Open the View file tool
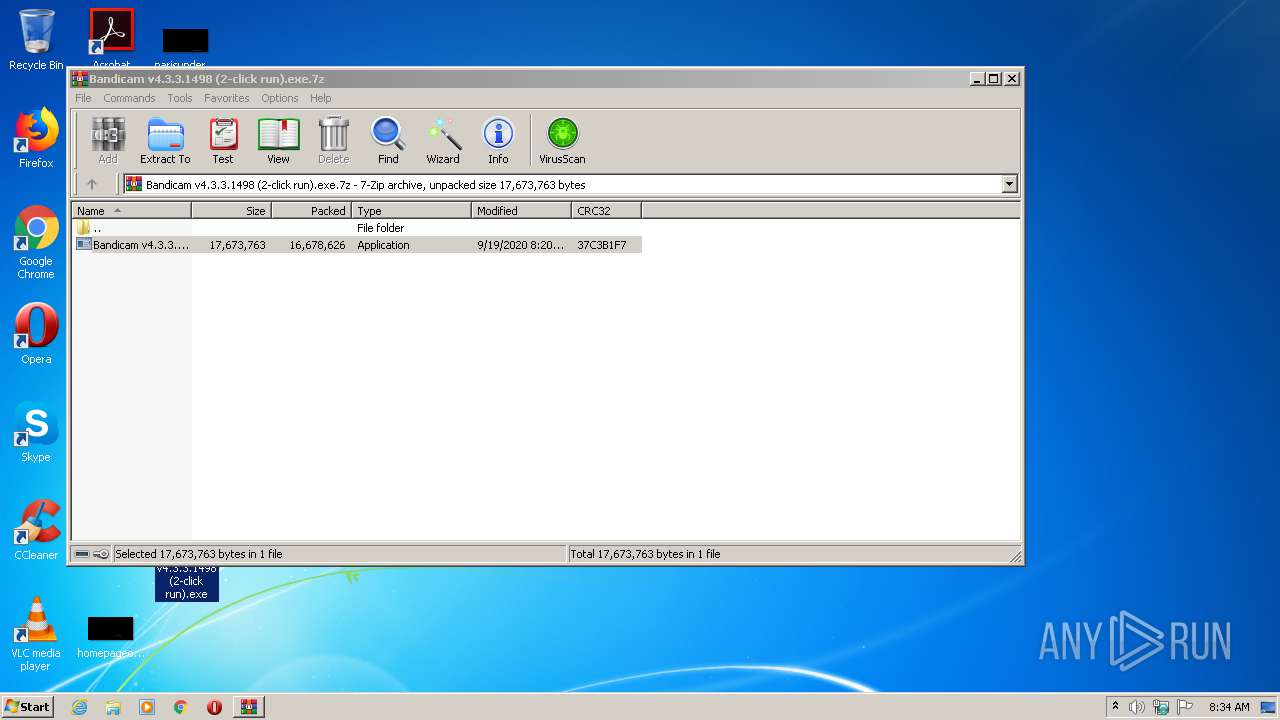Image resolution: width=1280 pixels, height=720 pixels. (278, 141)
